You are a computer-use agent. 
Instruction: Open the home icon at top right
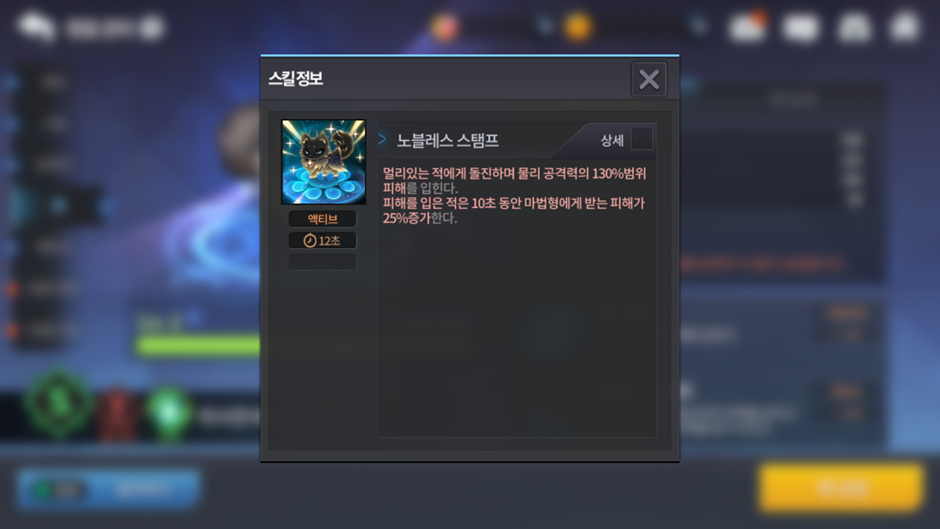(905, 27)
